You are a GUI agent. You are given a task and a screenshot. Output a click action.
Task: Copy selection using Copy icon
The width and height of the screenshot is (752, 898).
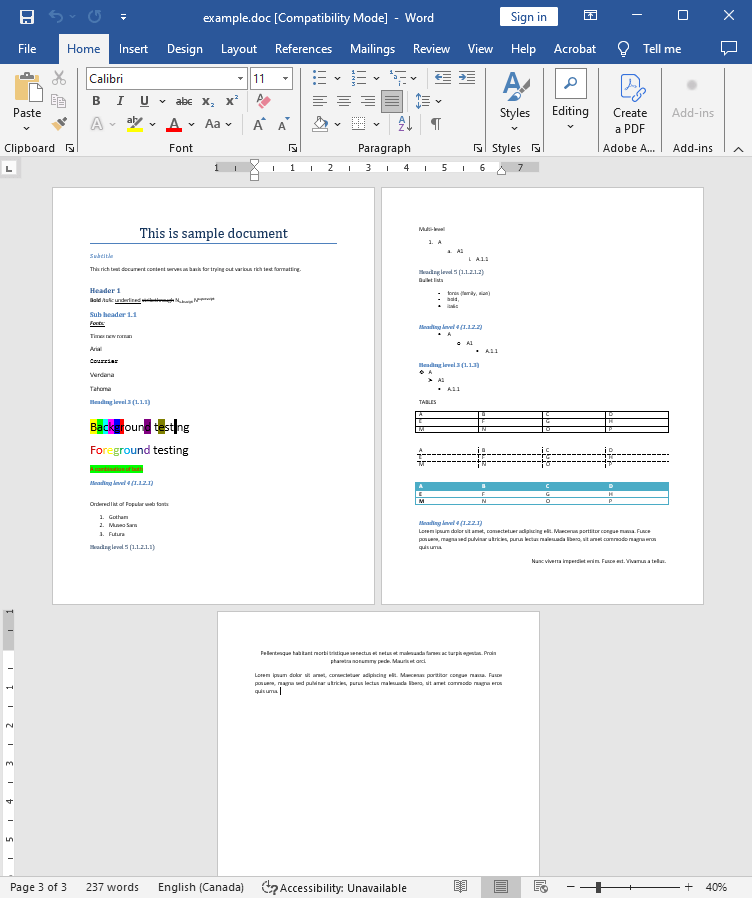click(58, 101)
